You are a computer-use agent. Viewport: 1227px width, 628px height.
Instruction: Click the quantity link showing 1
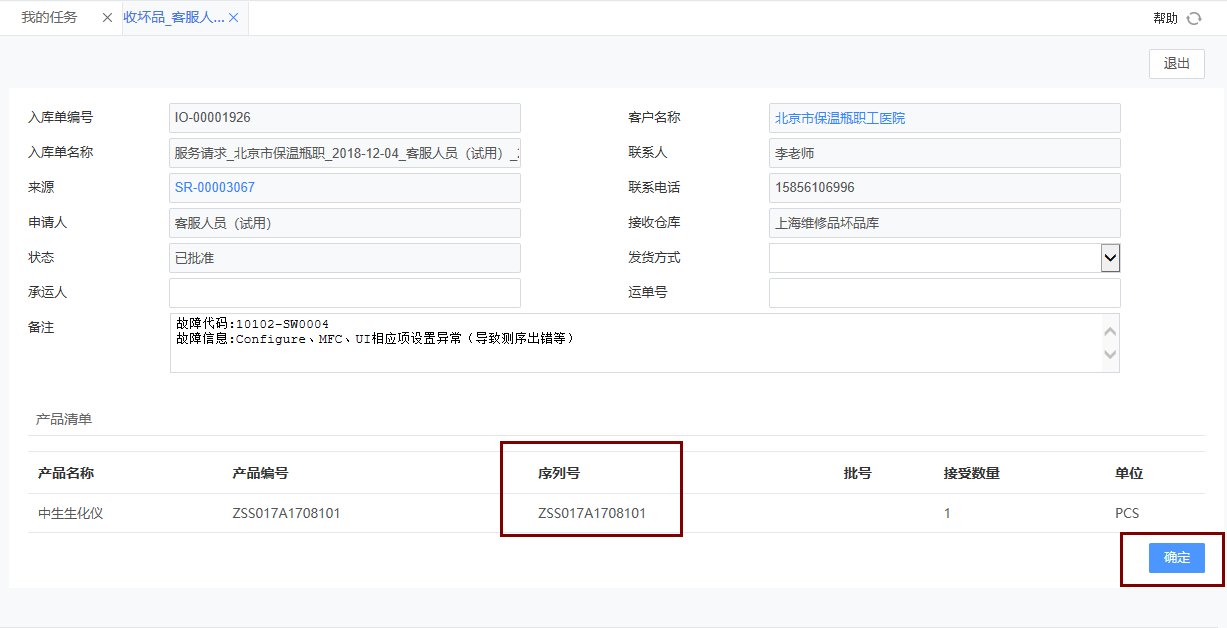pyautogui.click(x=947, y=513)
